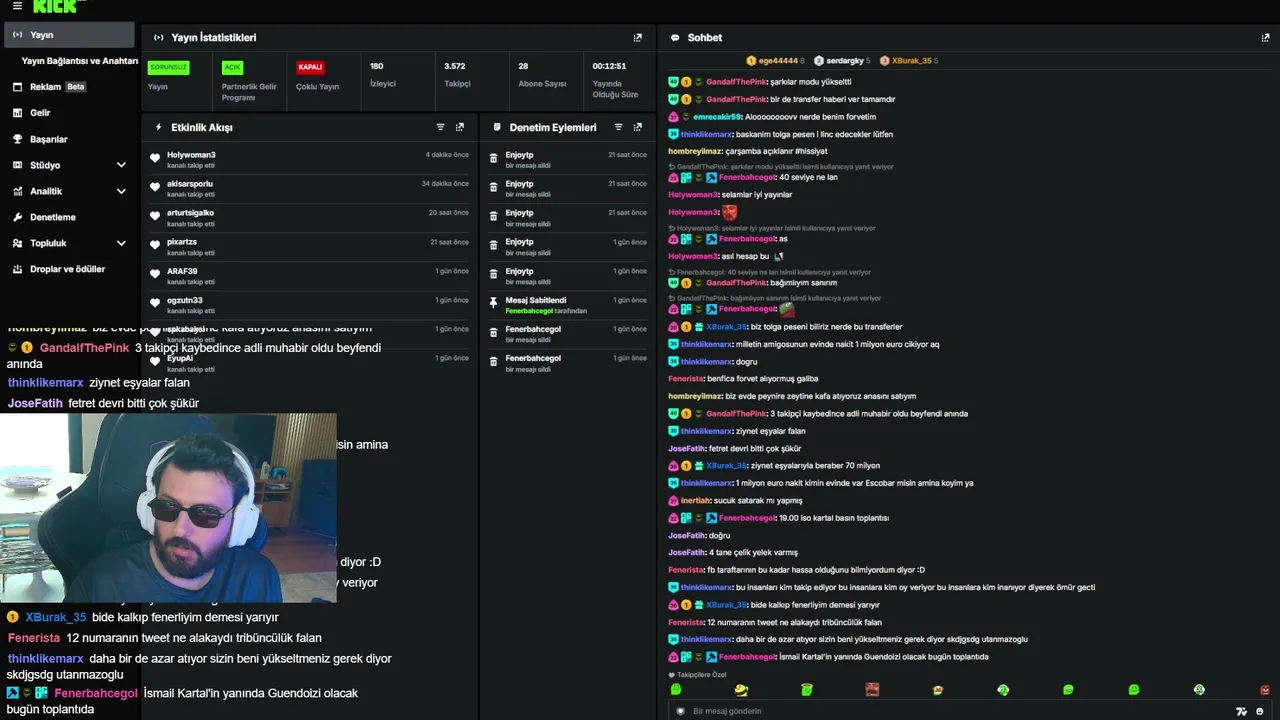Click the Yayın İstatistikleri broadcast icon
The image size is (1280, 720).
158,38
